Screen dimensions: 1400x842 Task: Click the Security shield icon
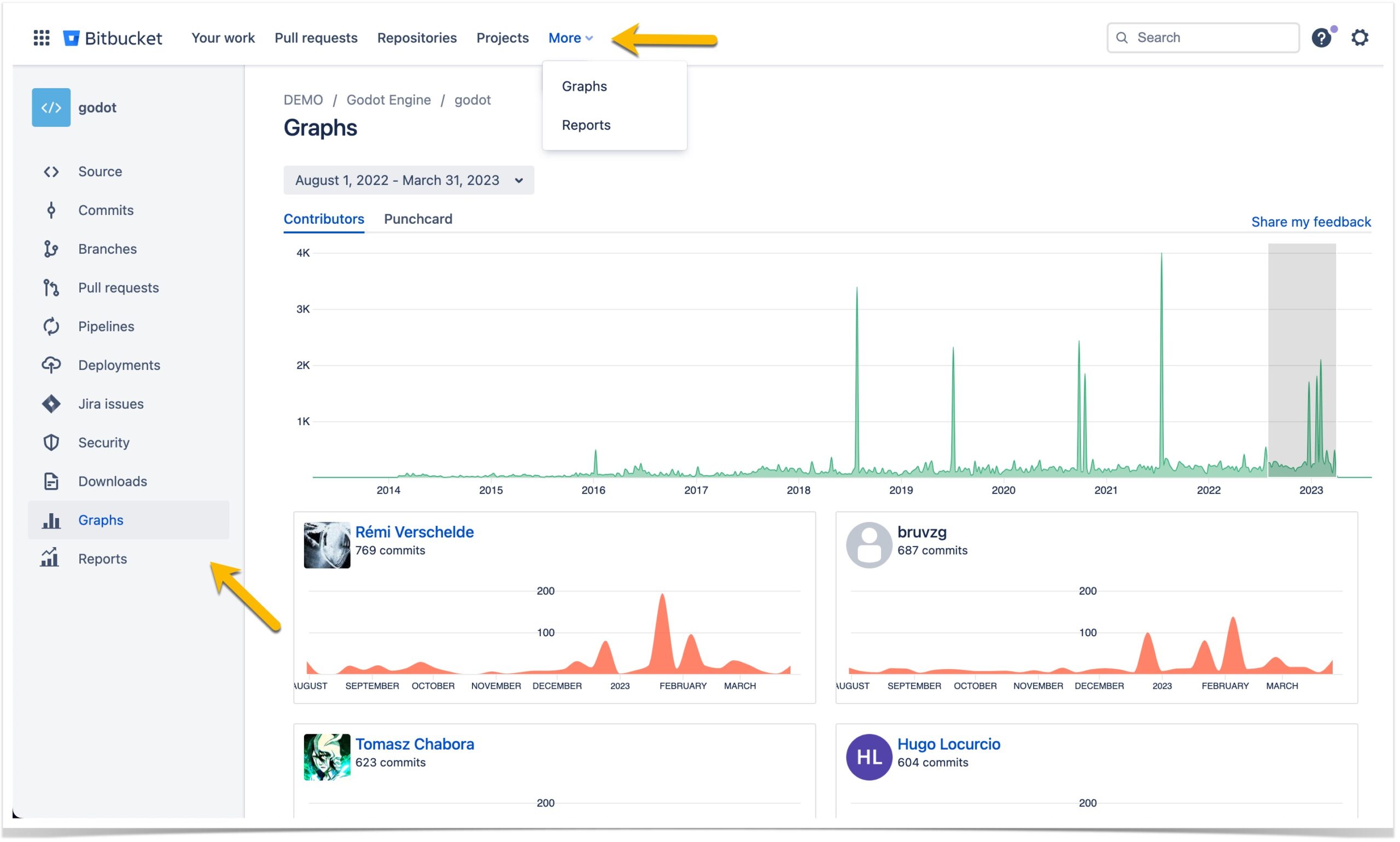coord(50,442)
